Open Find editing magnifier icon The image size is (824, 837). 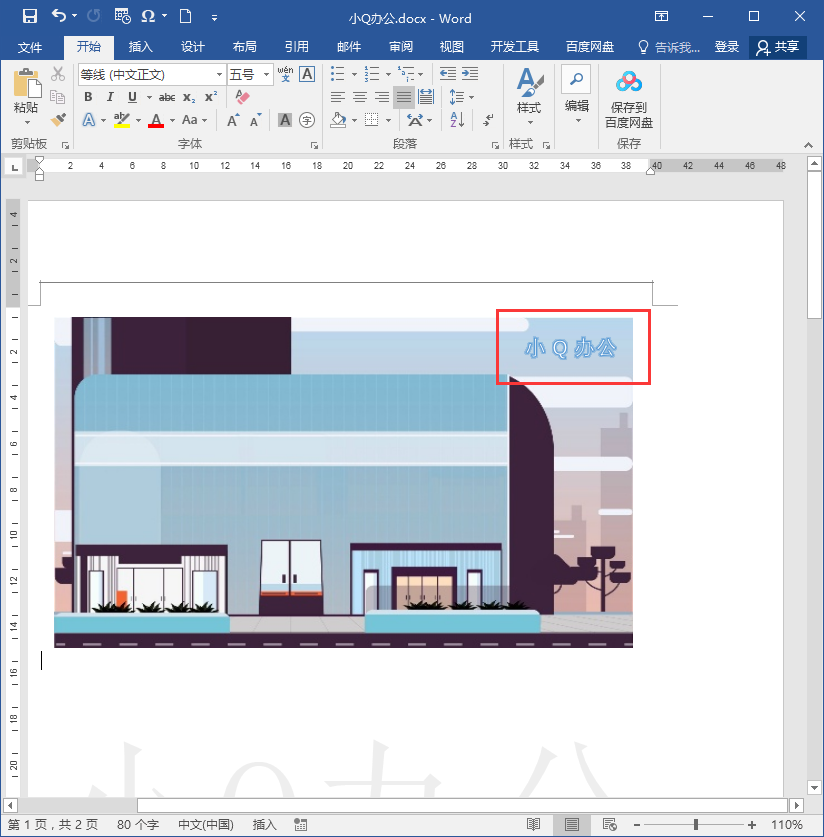pos(576,80)
